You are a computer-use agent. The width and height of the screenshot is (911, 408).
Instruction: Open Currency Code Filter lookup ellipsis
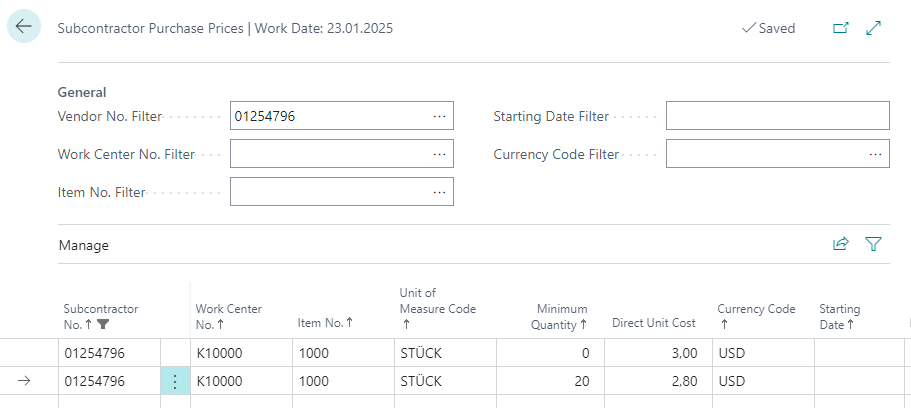[x=875, y=154]
